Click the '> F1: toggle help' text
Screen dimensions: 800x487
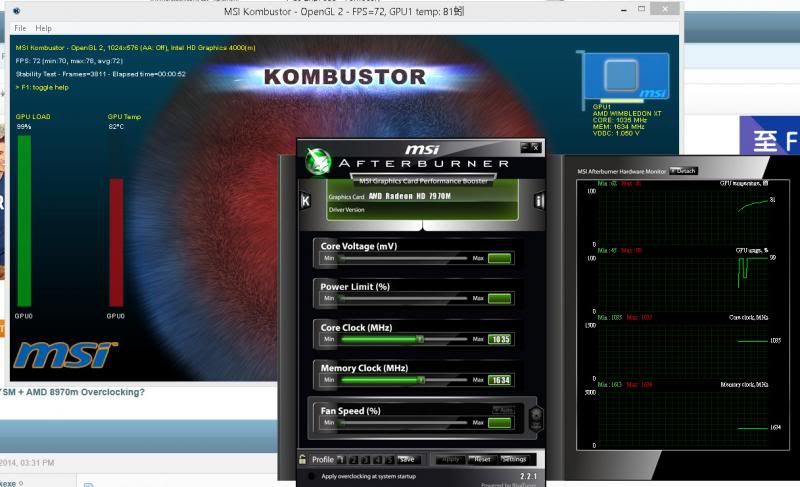point(42,87)
